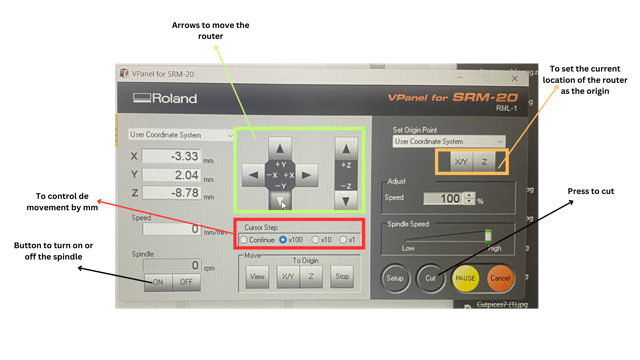Select x100 cursor step option
This screenshot has height=360, width=640.
283,240
